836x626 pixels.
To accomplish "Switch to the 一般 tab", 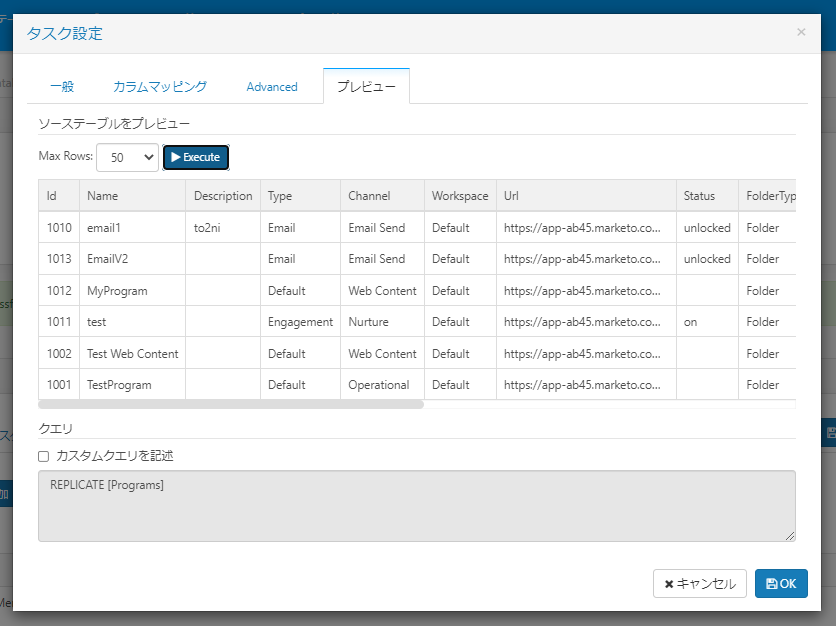I will click(x=62, y=86).
